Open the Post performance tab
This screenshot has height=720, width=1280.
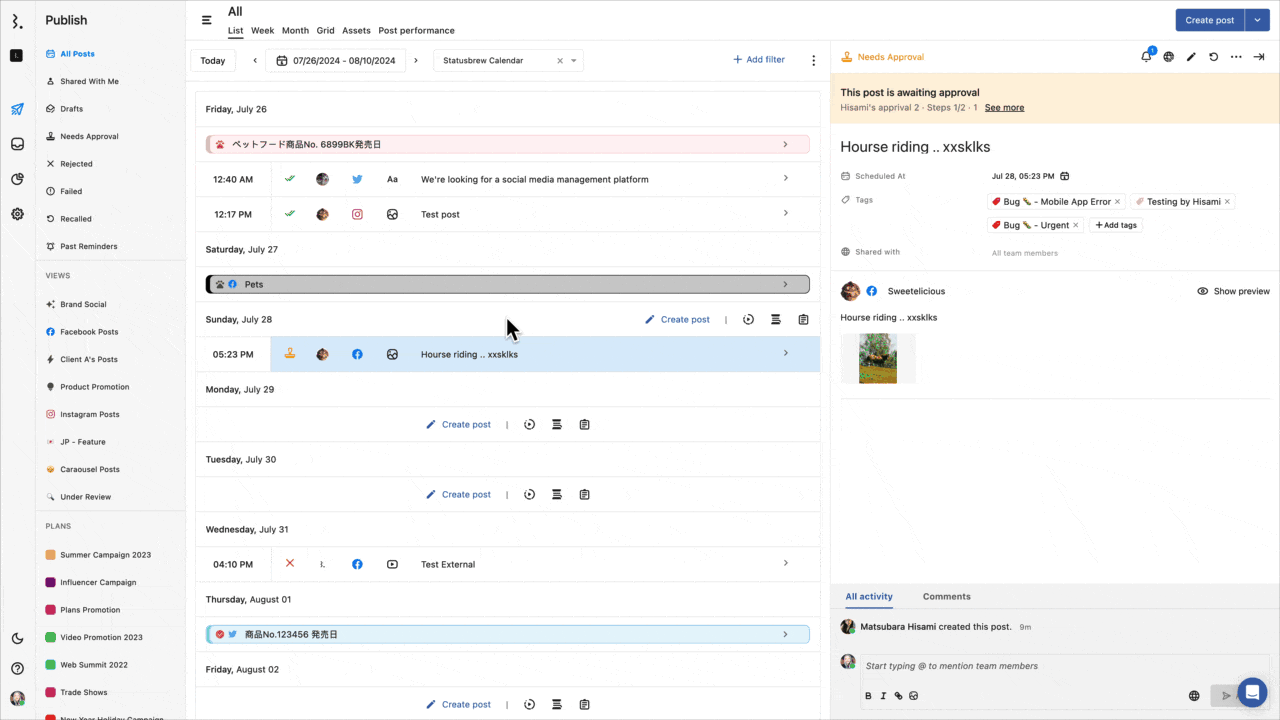click(416, 31)
